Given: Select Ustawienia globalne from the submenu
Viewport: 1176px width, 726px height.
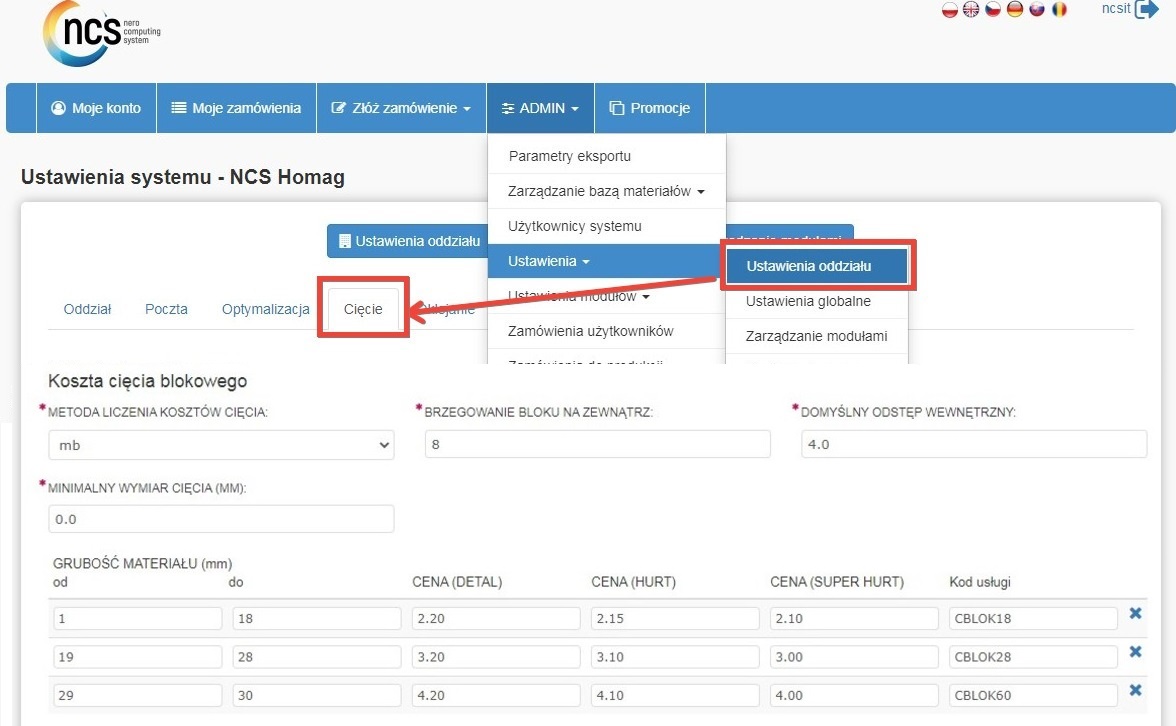Looking at the screenshot, I should click(808, 301).
